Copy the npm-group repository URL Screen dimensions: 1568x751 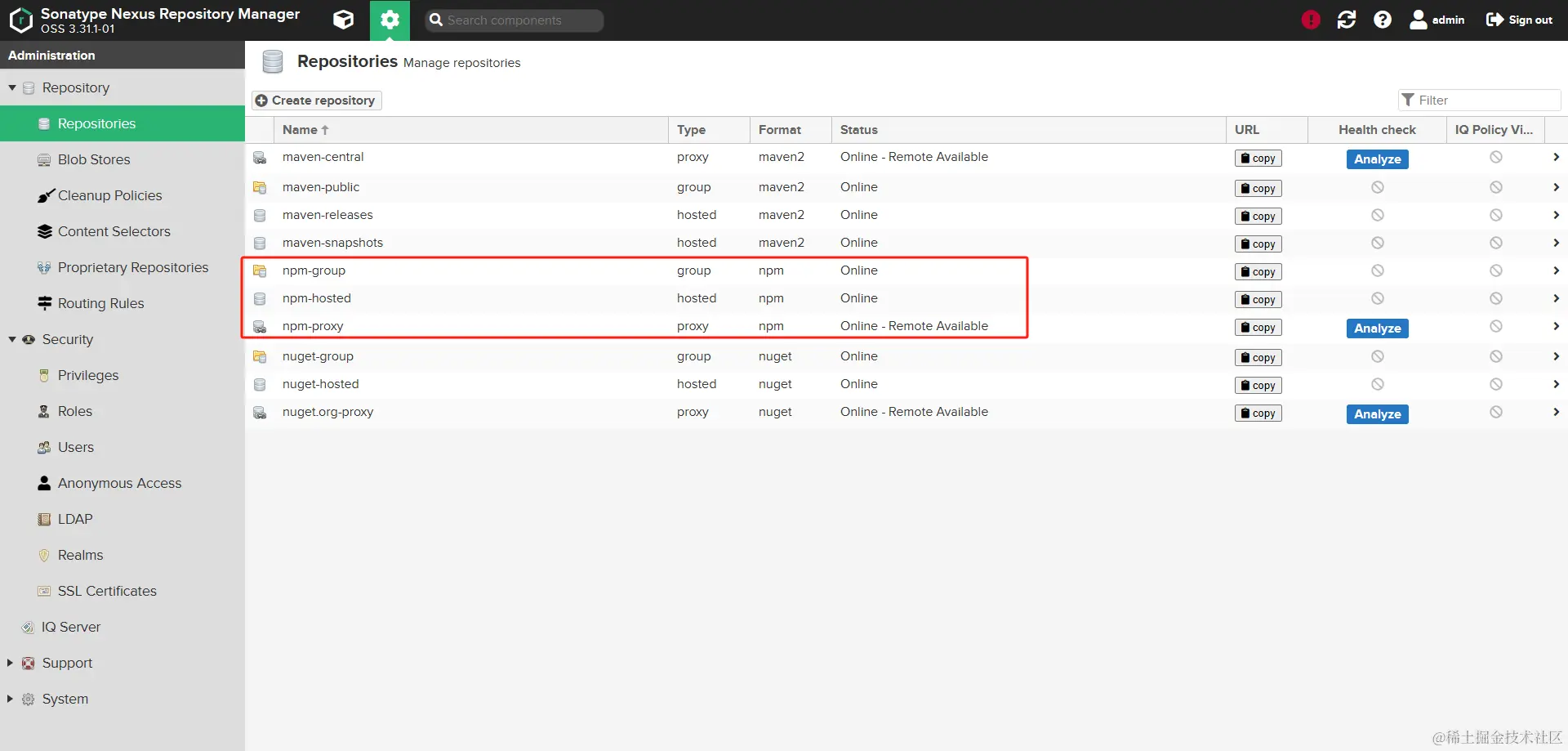click(x=1258, y=272)
